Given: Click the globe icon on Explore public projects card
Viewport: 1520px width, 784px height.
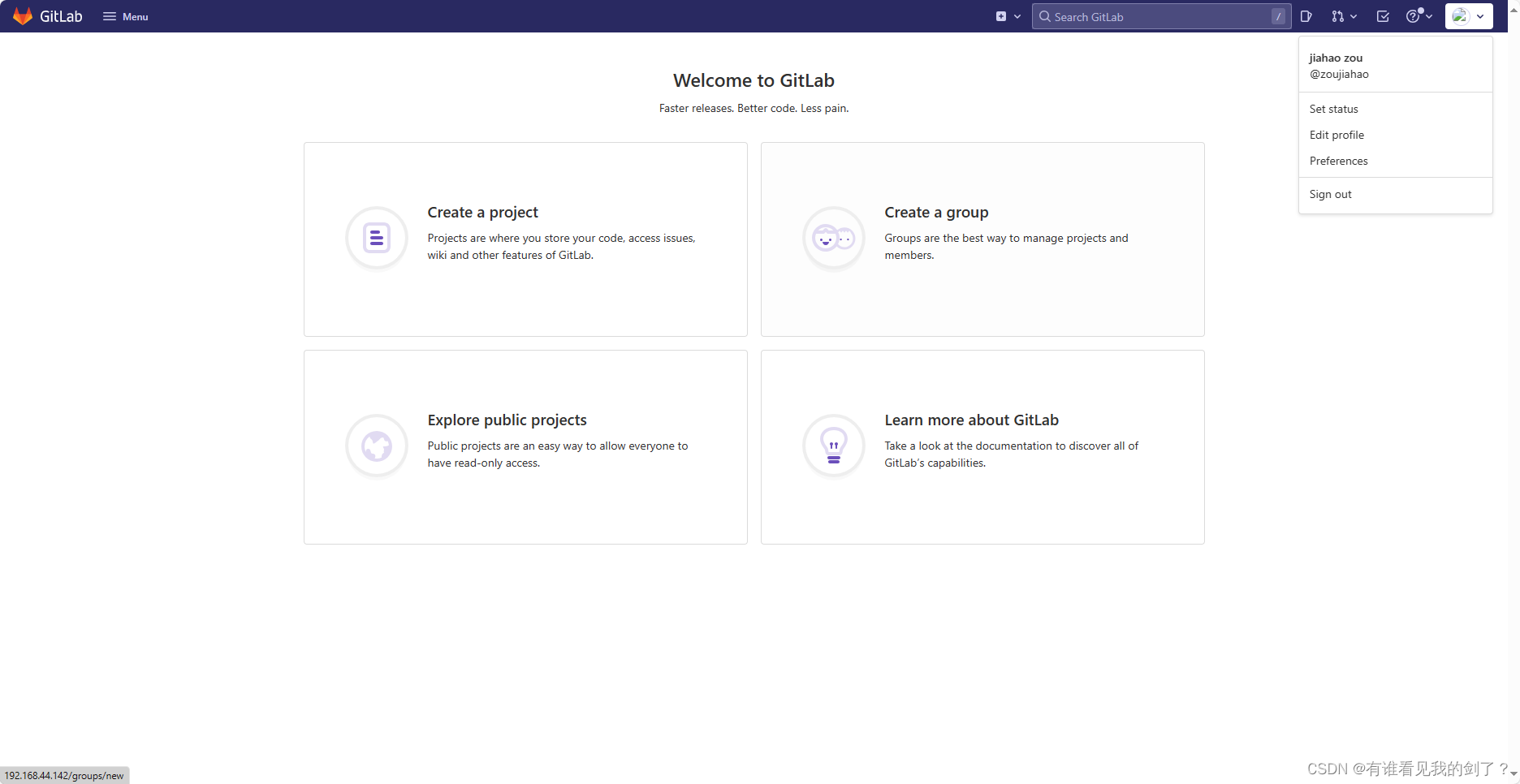Looking at the screenshot, I should click(376, 445).
